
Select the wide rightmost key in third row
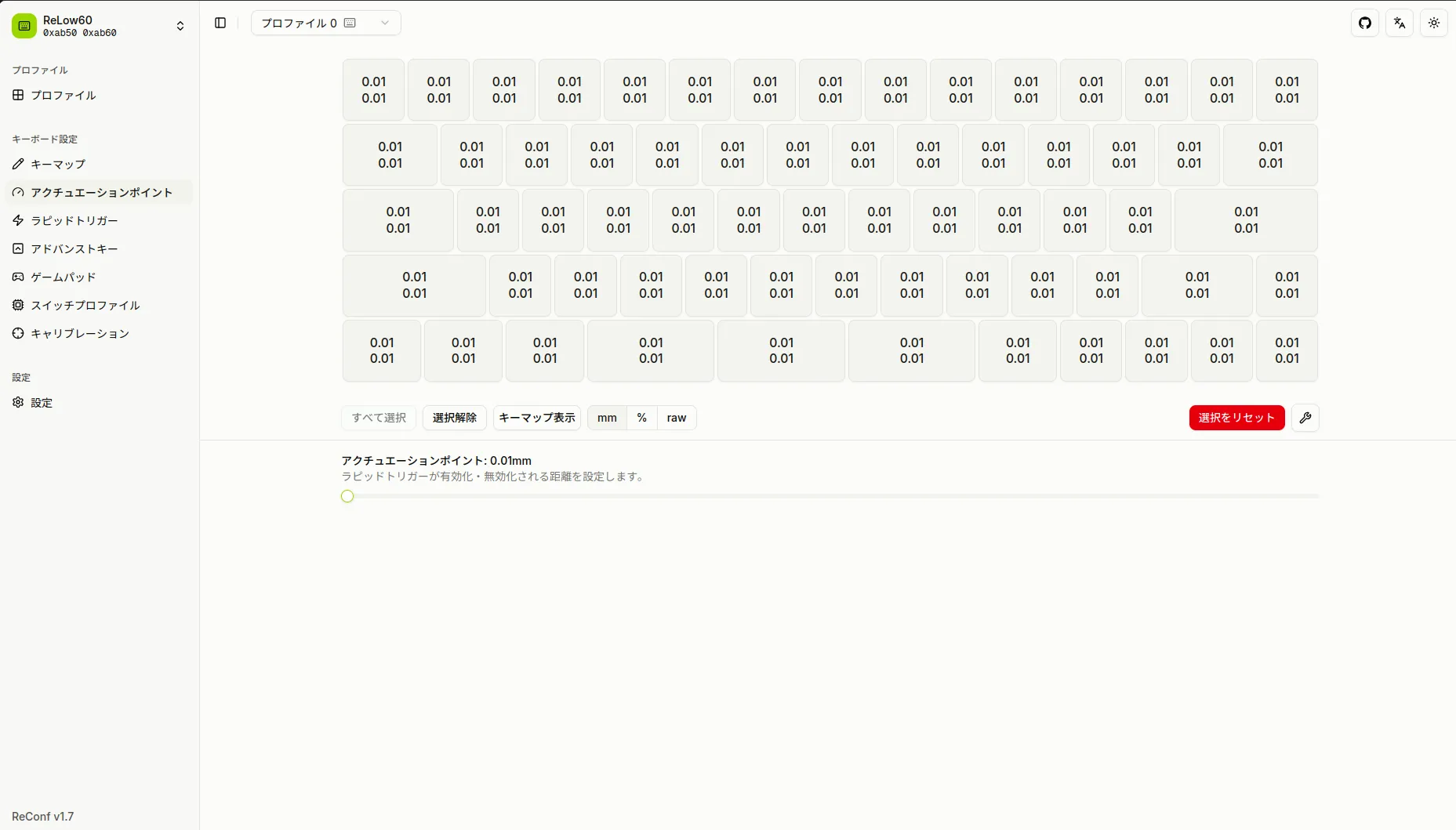(x=1246, y=220)
